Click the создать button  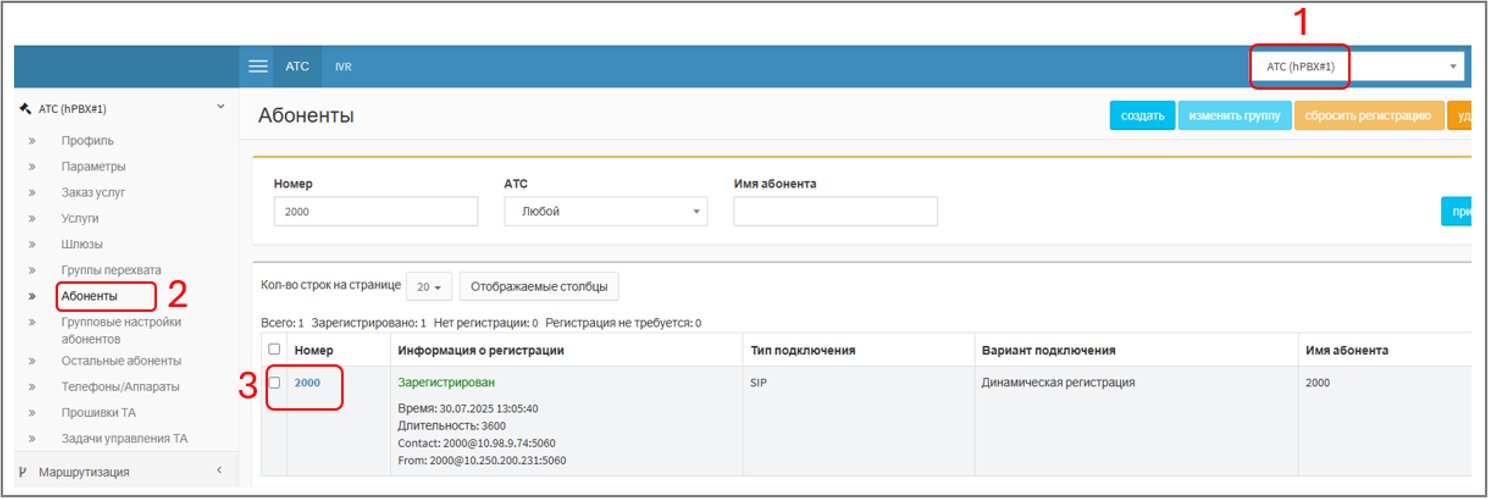click(x=1142, y=116)
